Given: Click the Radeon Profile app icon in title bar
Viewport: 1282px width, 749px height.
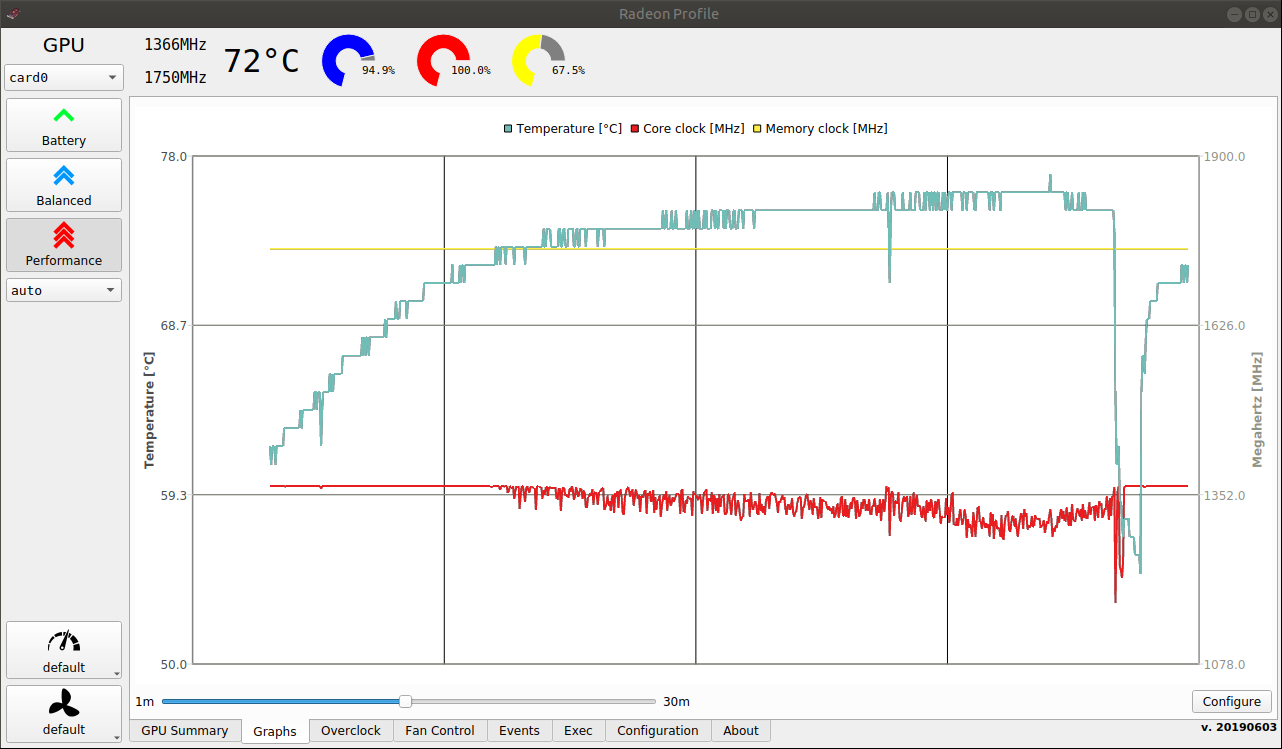Looking at the screenshot, I should pos(14,14).
